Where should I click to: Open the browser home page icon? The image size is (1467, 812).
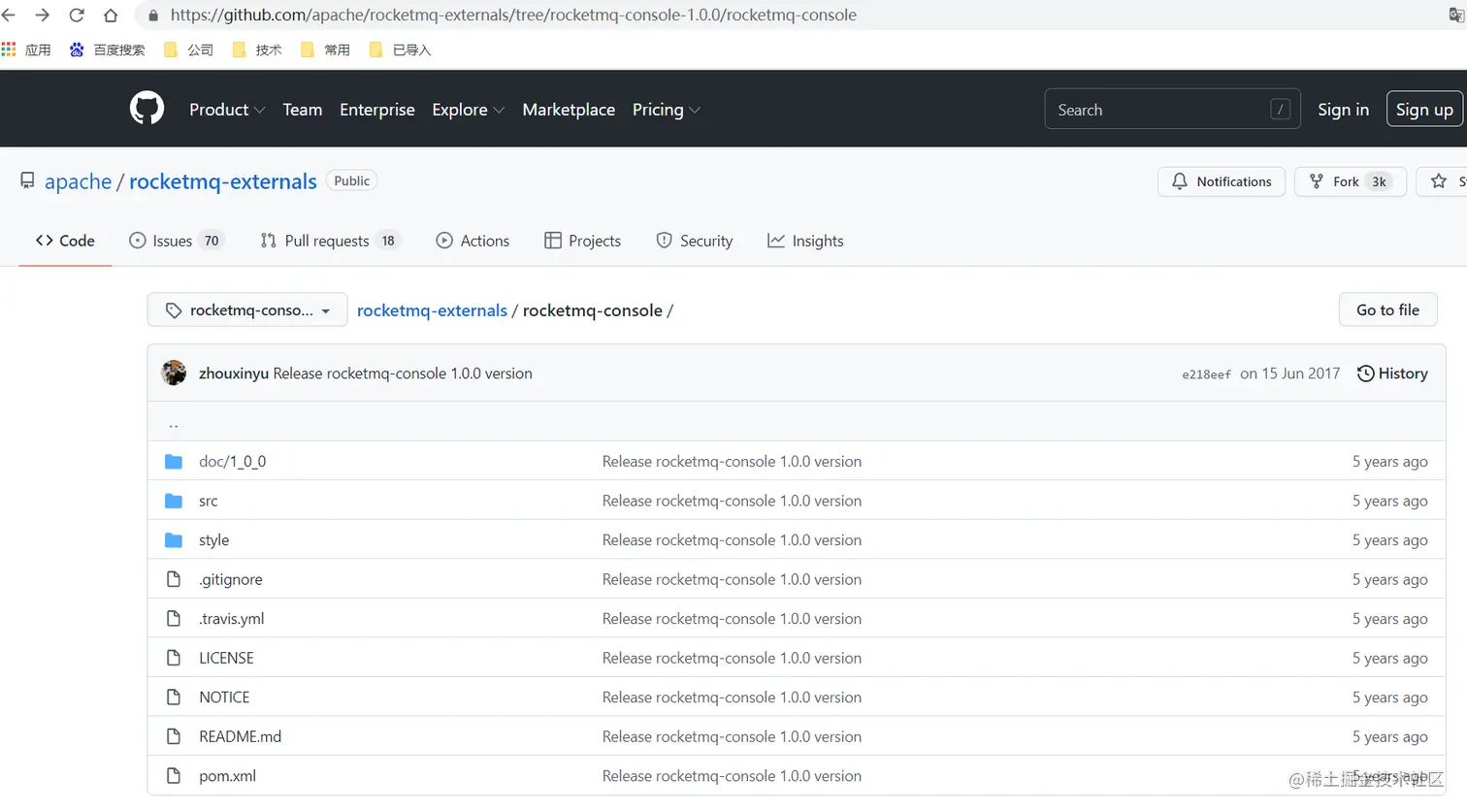(111, 16)
